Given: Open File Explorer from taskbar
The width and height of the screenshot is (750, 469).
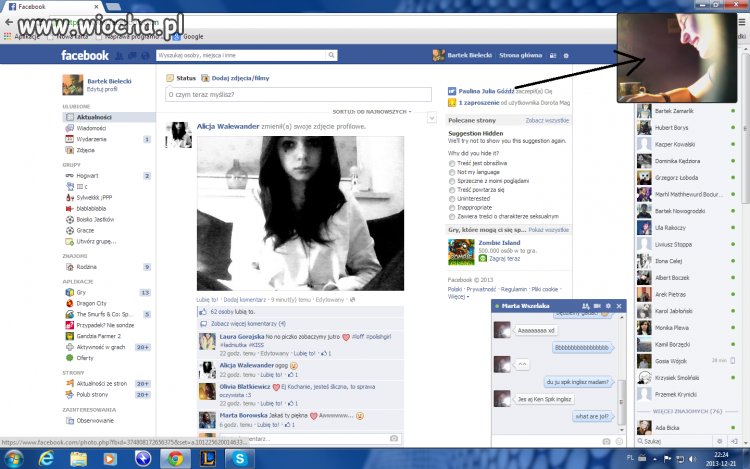Looking at the screenshot, I should [78, 459].
